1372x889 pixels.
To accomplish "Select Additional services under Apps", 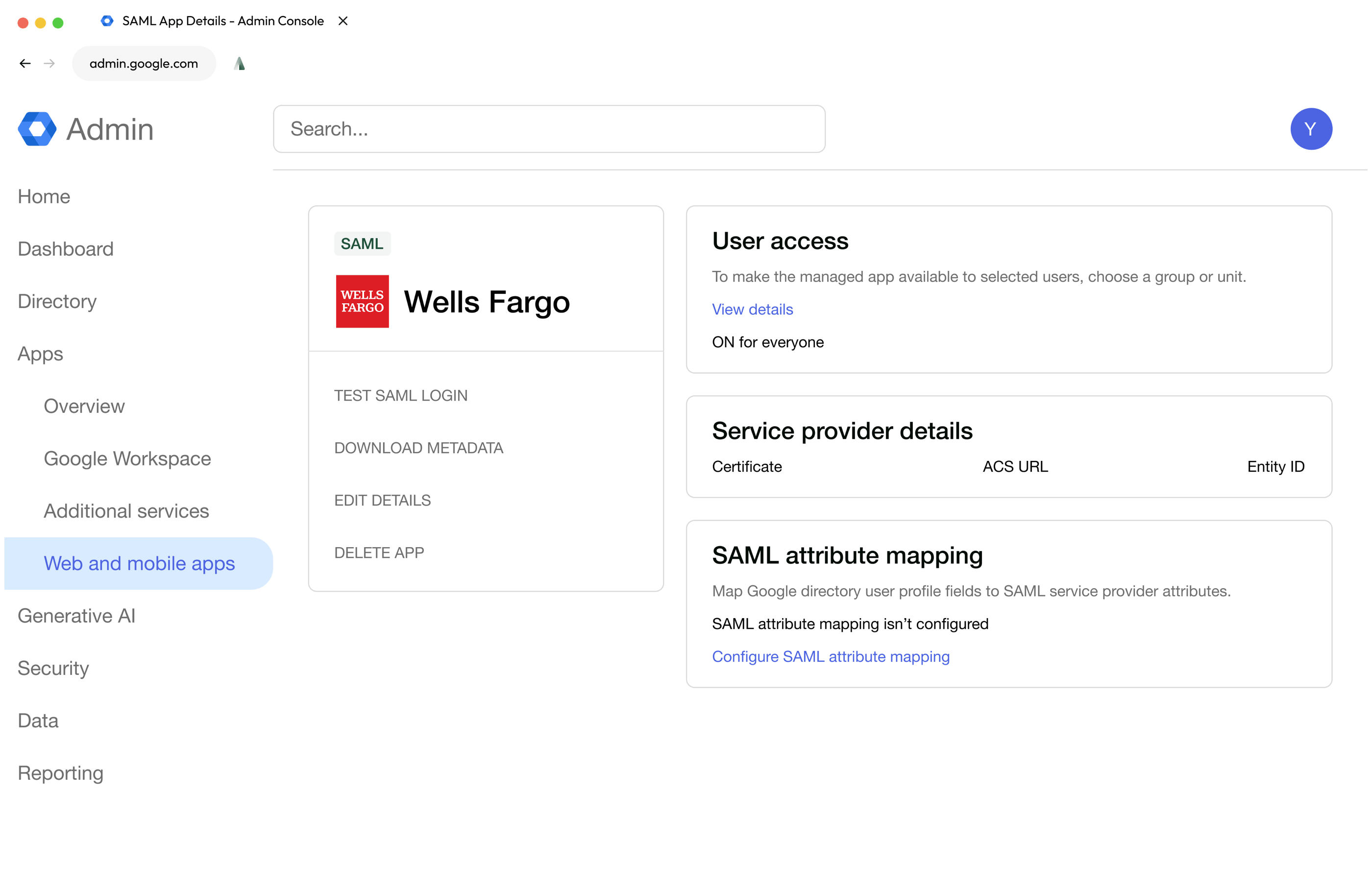I will coord(126,511).
